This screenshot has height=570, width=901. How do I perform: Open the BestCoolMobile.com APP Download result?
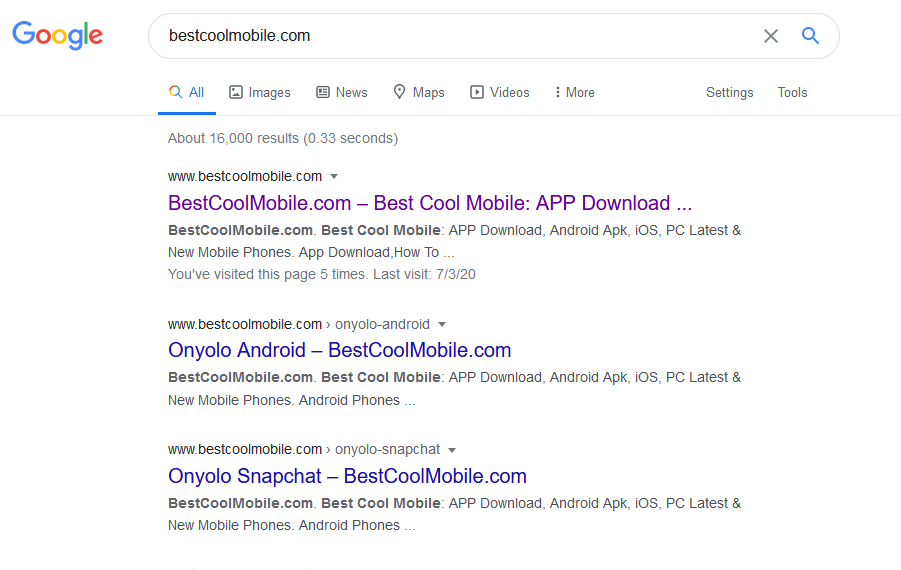tap(430, 203)
